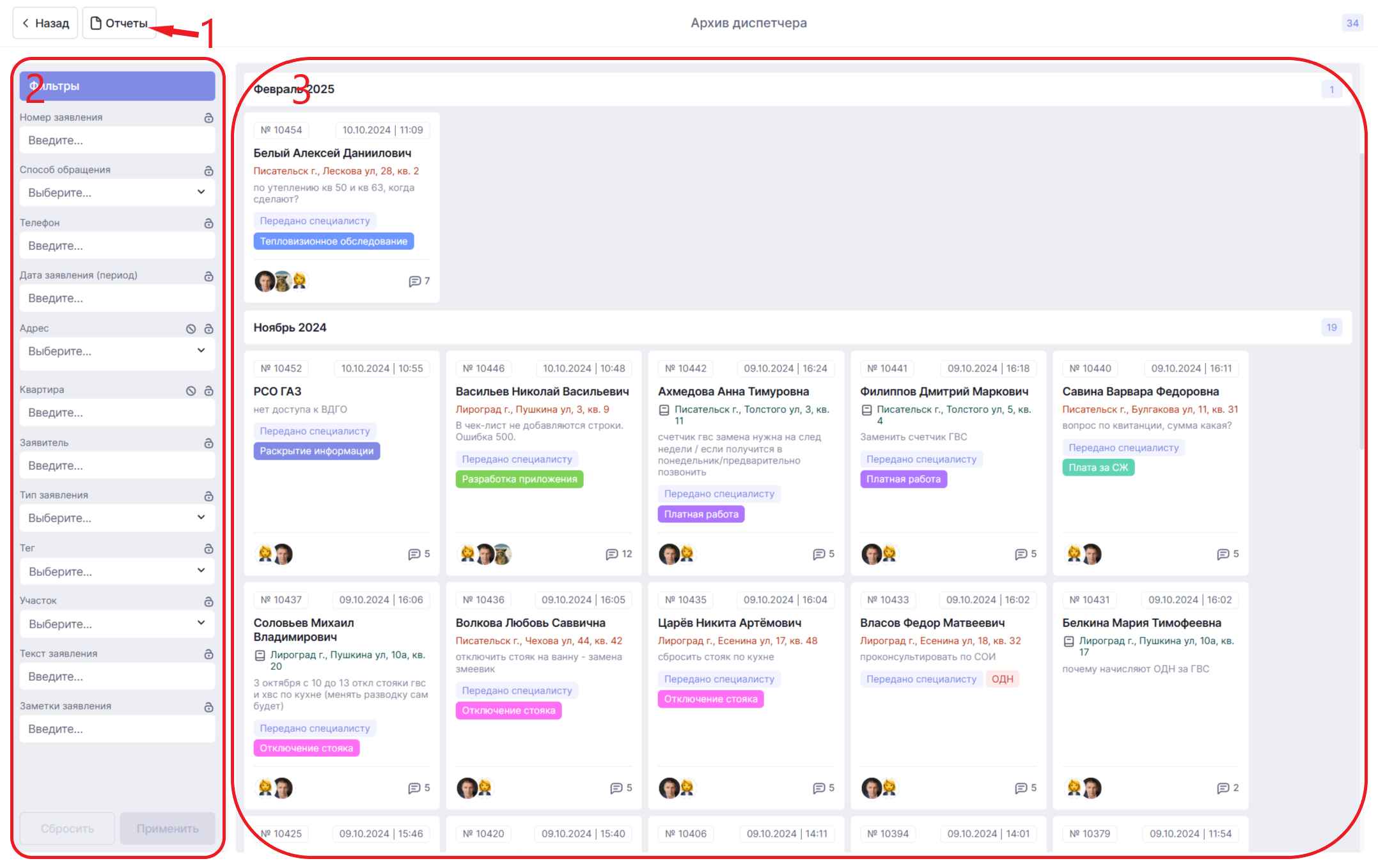Click comments icon on card № 10454
The height and width of the screenshot is (868, 1378).
[414, 281]
